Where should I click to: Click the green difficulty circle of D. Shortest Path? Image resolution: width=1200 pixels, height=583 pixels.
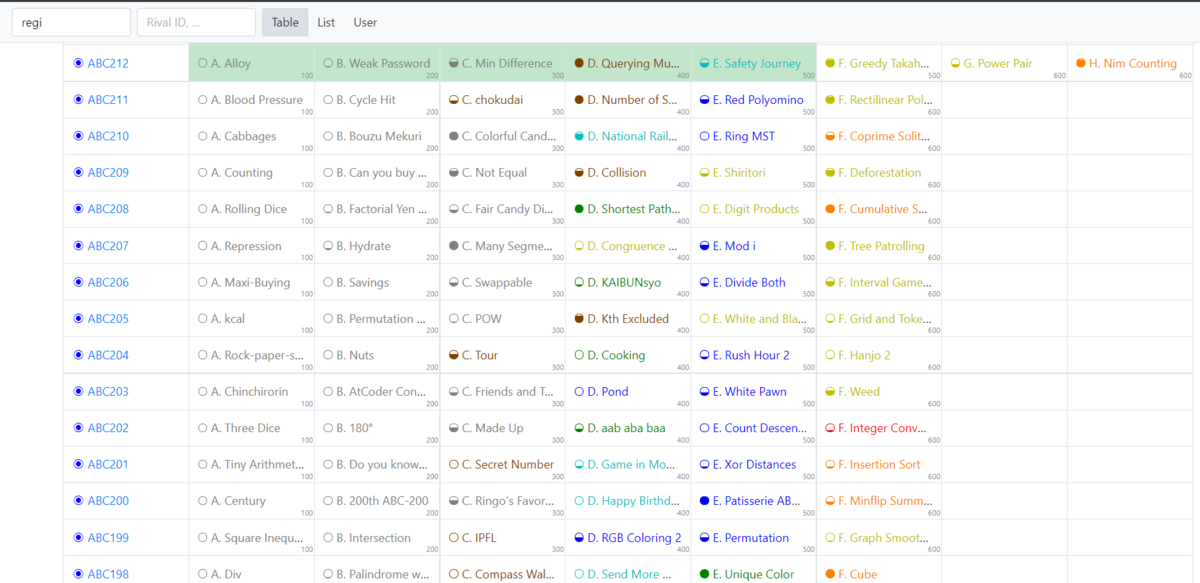click(x=579, y=209)
